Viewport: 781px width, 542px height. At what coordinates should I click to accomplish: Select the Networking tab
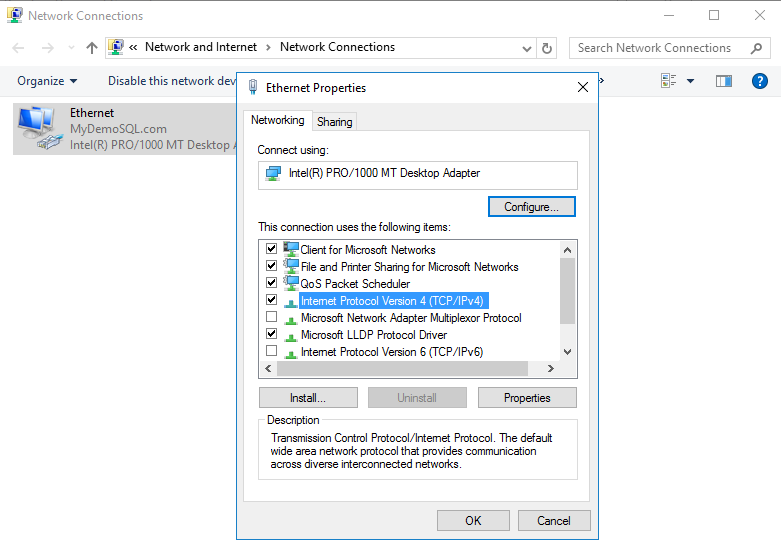(277, 120)
